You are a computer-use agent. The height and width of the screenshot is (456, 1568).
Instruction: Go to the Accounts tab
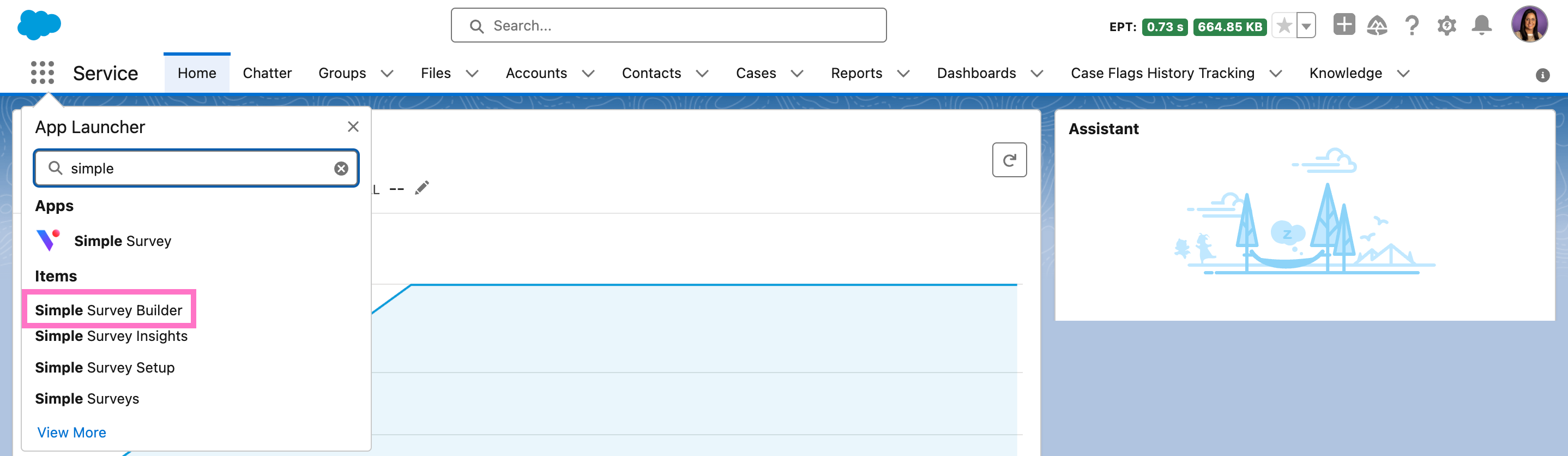click(x=536, y=73)
